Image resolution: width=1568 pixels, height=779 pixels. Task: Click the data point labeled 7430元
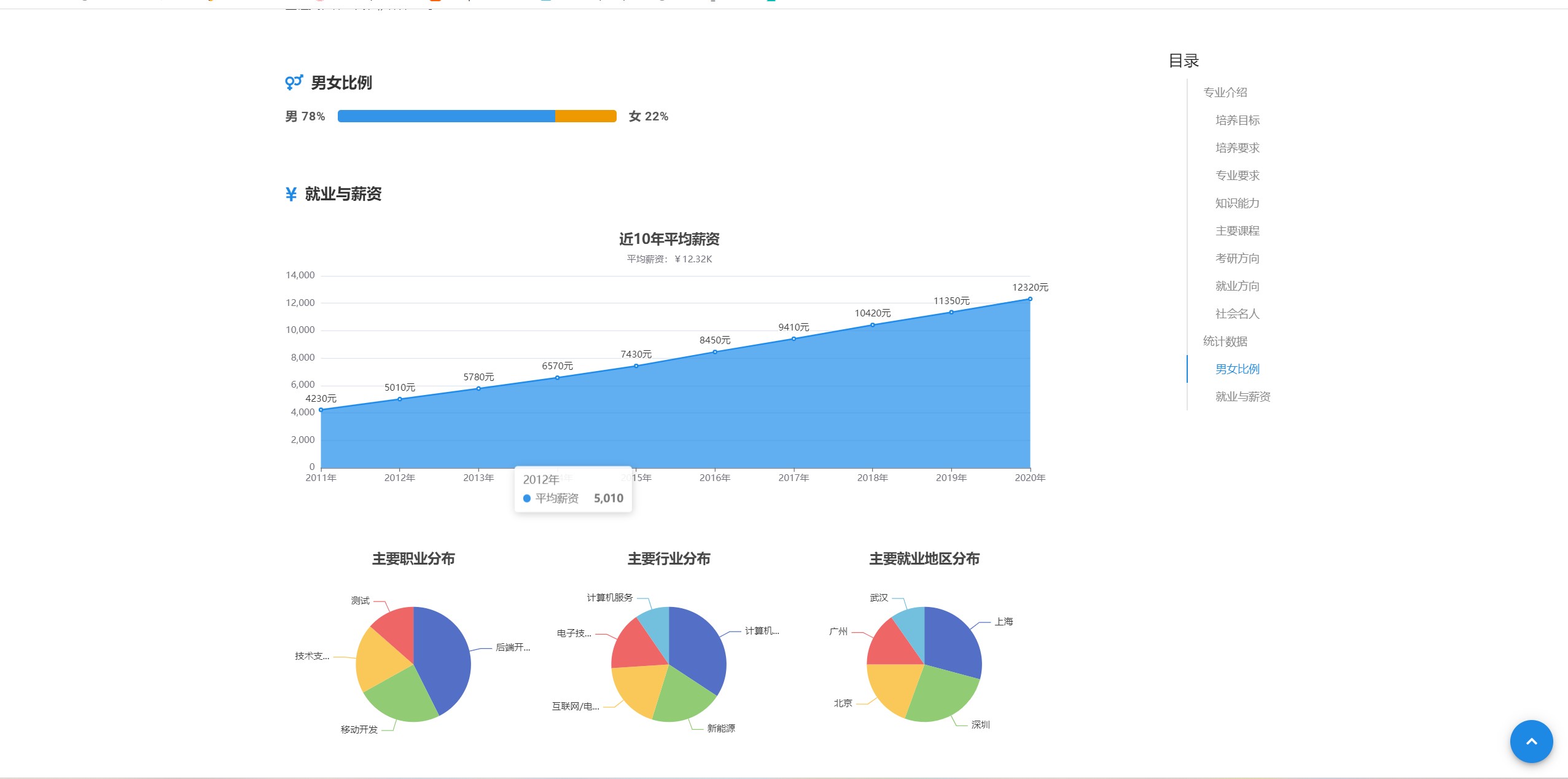point(636,366)
